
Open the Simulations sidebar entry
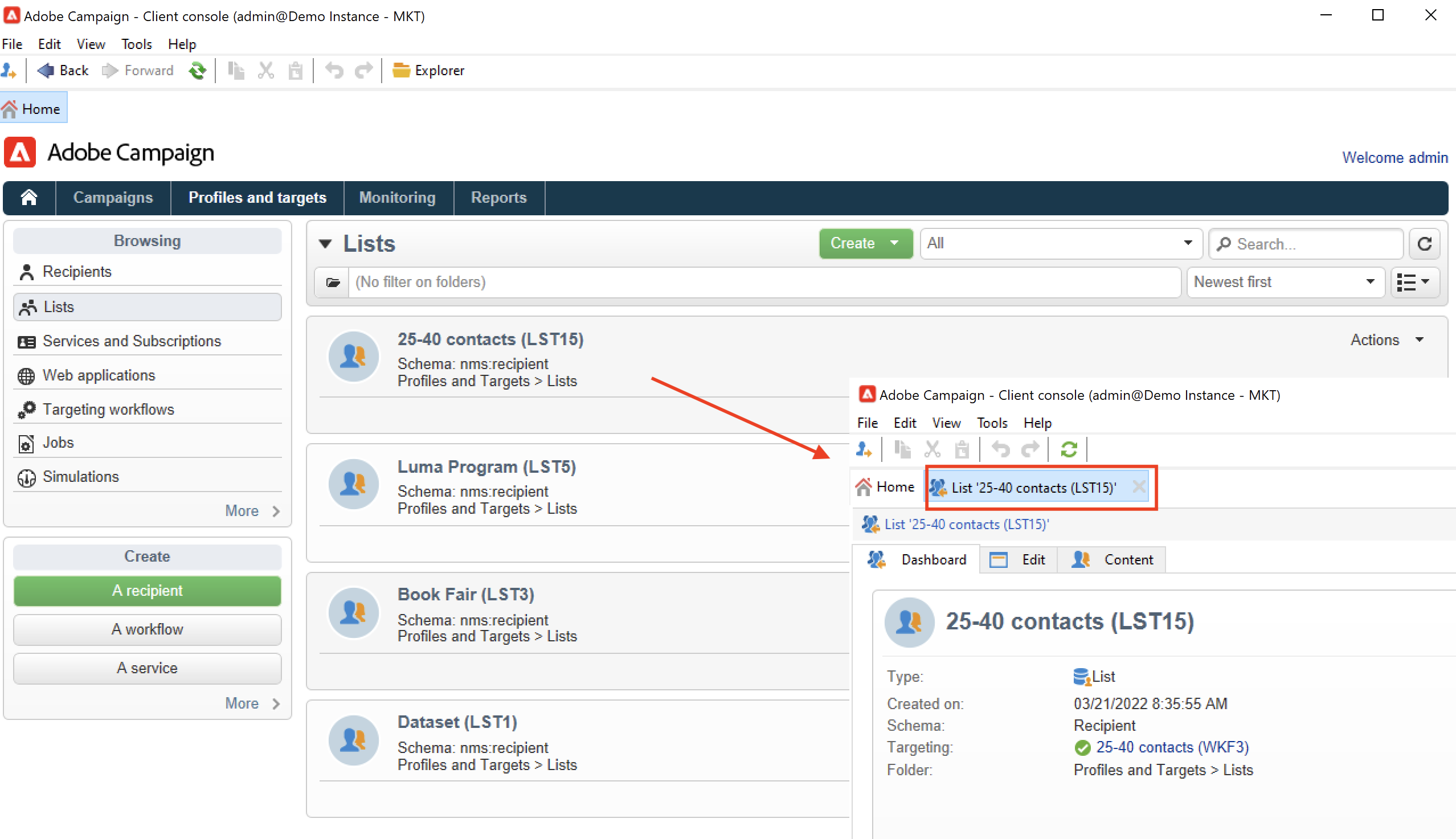pos(81,477)
